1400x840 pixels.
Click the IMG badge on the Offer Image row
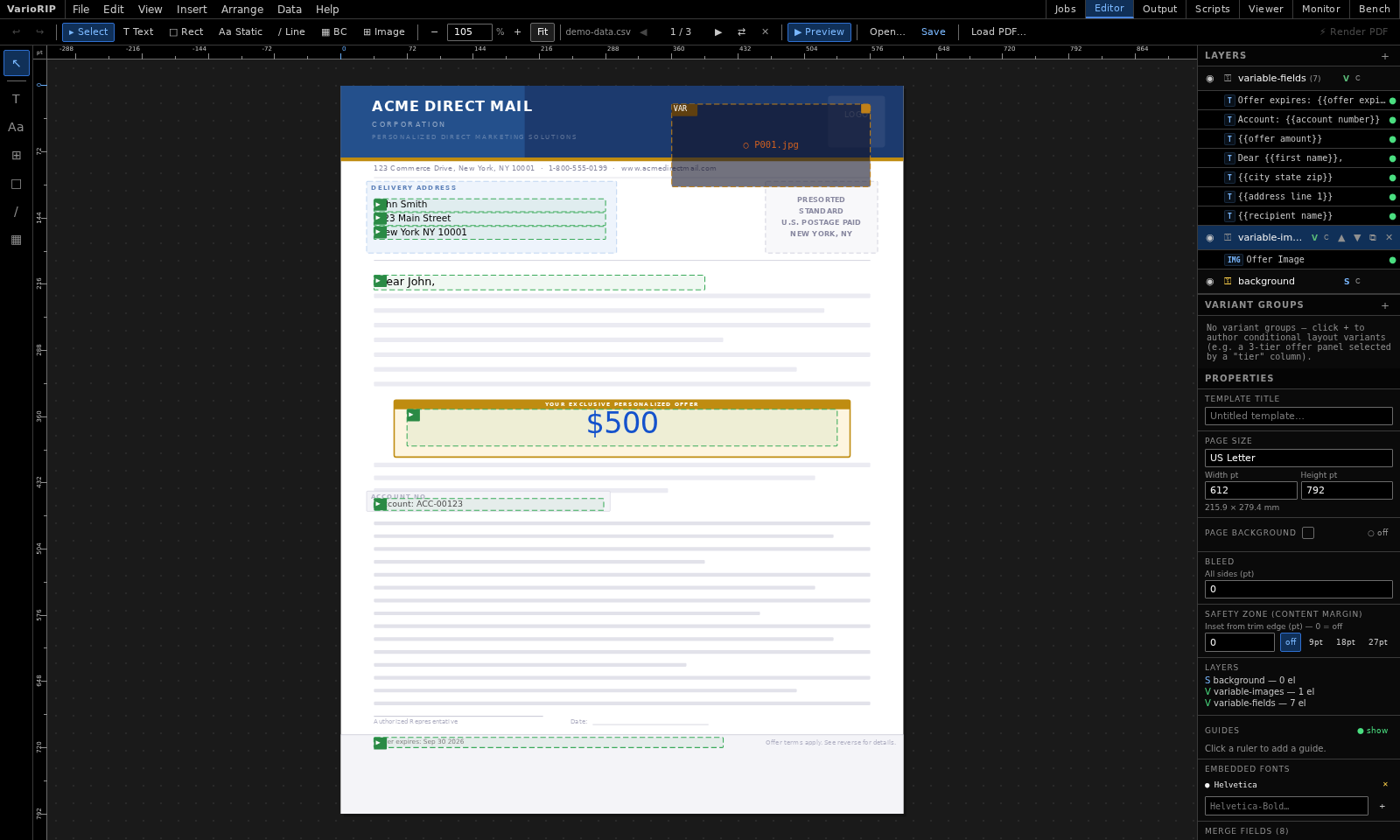pyautogui.click(x=1234, y=260)
